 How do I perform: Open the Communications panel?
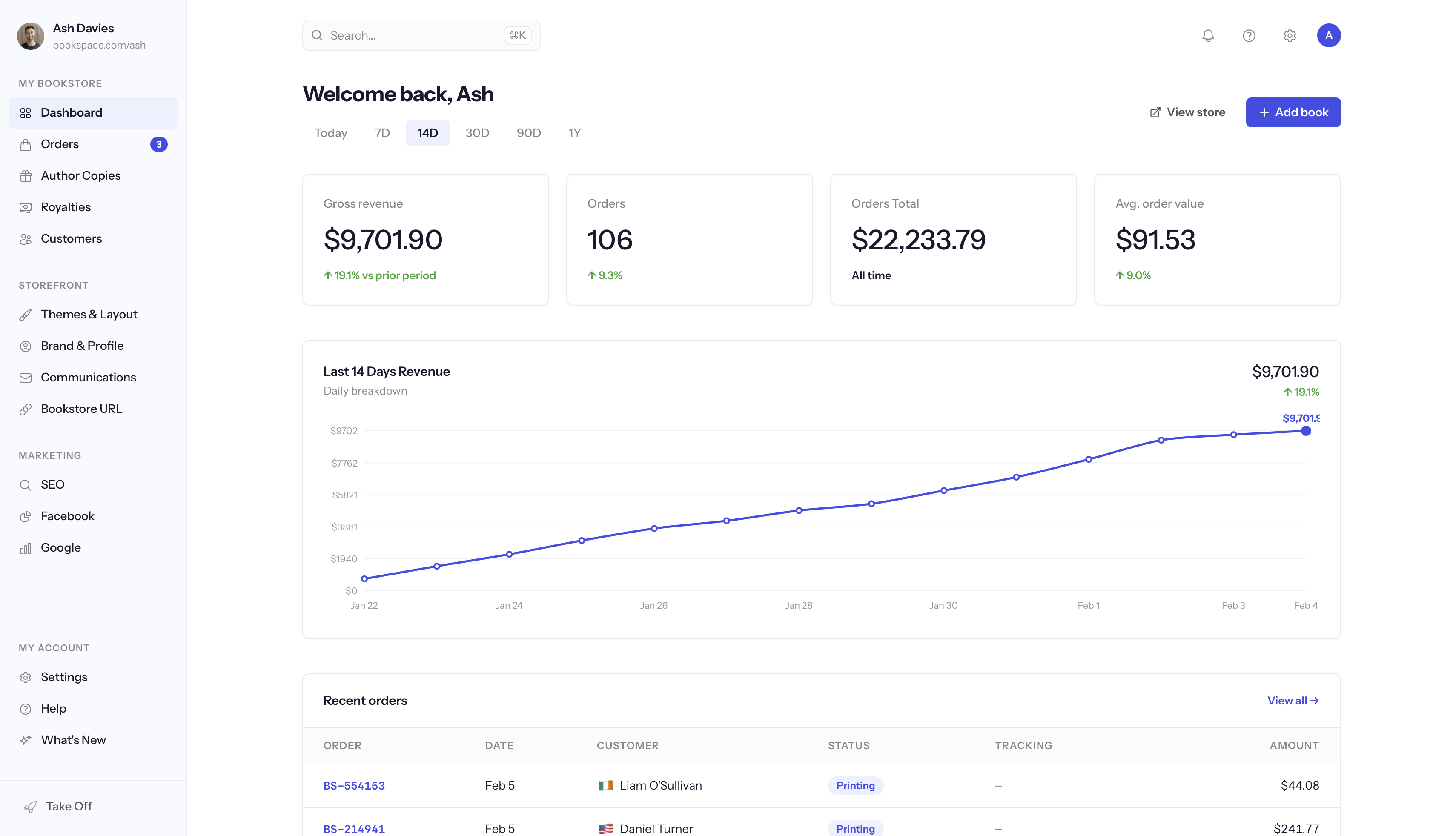(89, 377)
